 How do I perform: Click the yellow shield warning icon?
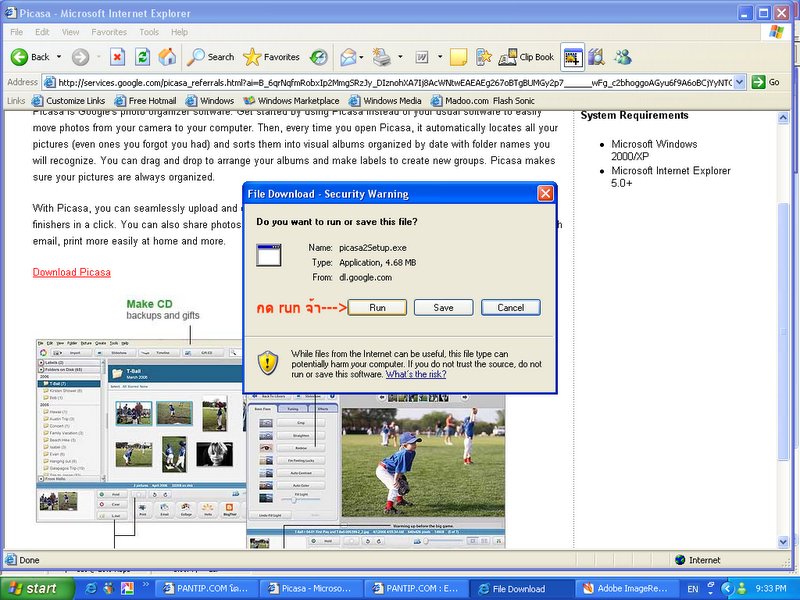click(x=268, y=363)
